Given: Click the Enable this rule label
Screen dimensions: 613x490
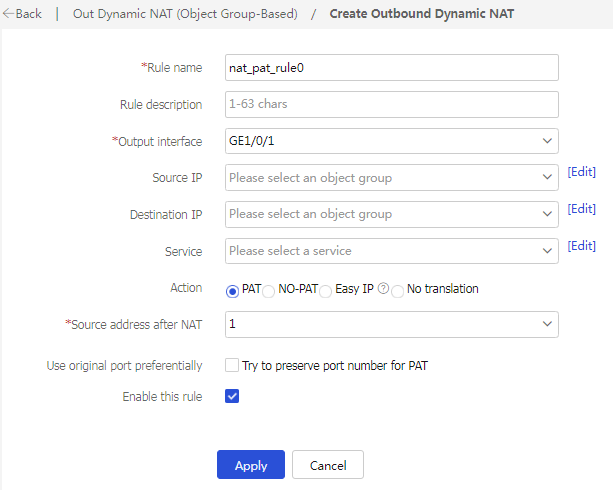Looking at the screenshot, I should pyautogui.click(x=162, y=397).
